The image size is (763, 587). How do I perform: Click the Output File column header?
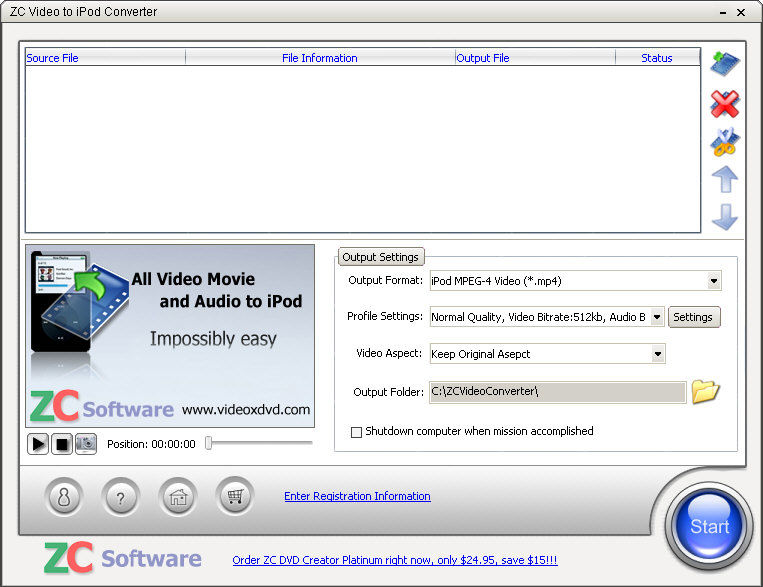[535, 58]
